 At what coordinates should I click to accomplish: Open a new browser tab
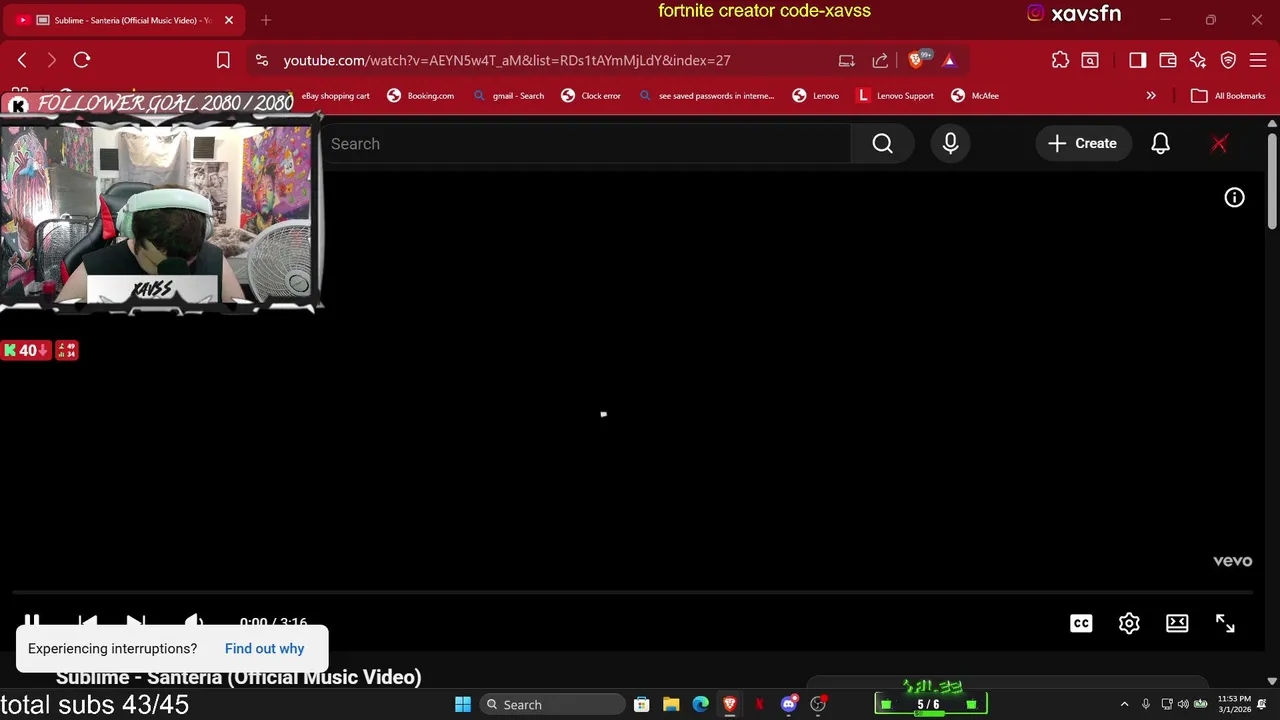266,20
